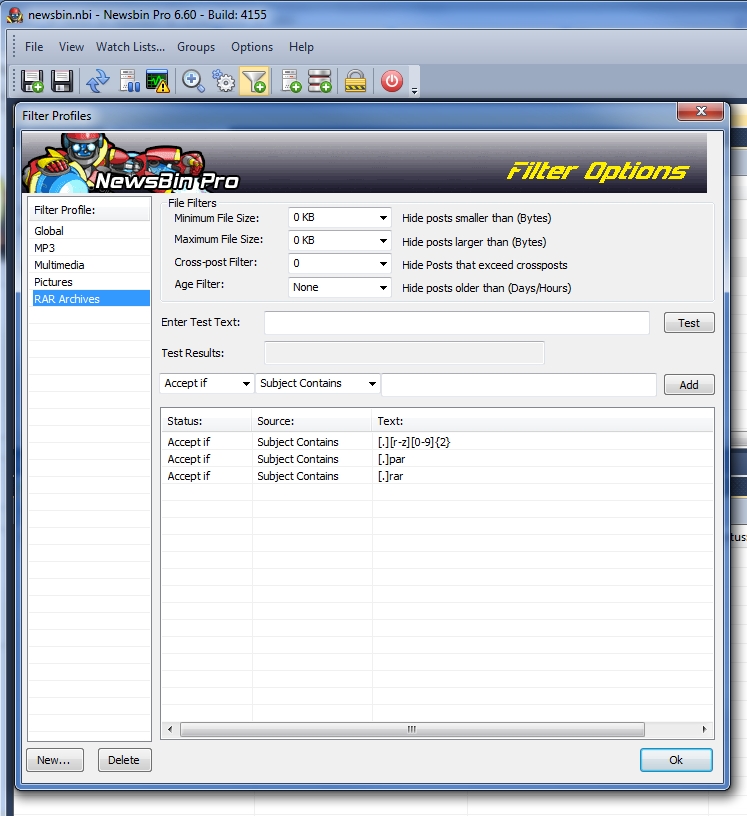The height and width of the screenshot is (816, 747).
Task: Open the Groups menu
Action: 196,47
